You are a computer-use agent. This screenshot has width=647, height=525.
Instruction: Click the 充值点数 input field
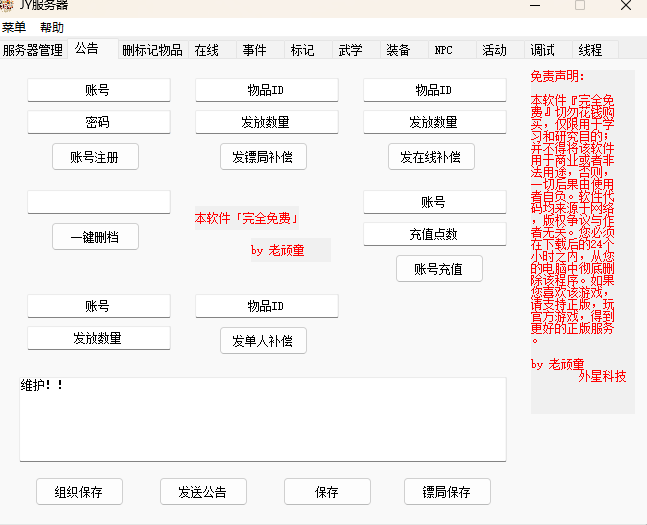[434, 234]
